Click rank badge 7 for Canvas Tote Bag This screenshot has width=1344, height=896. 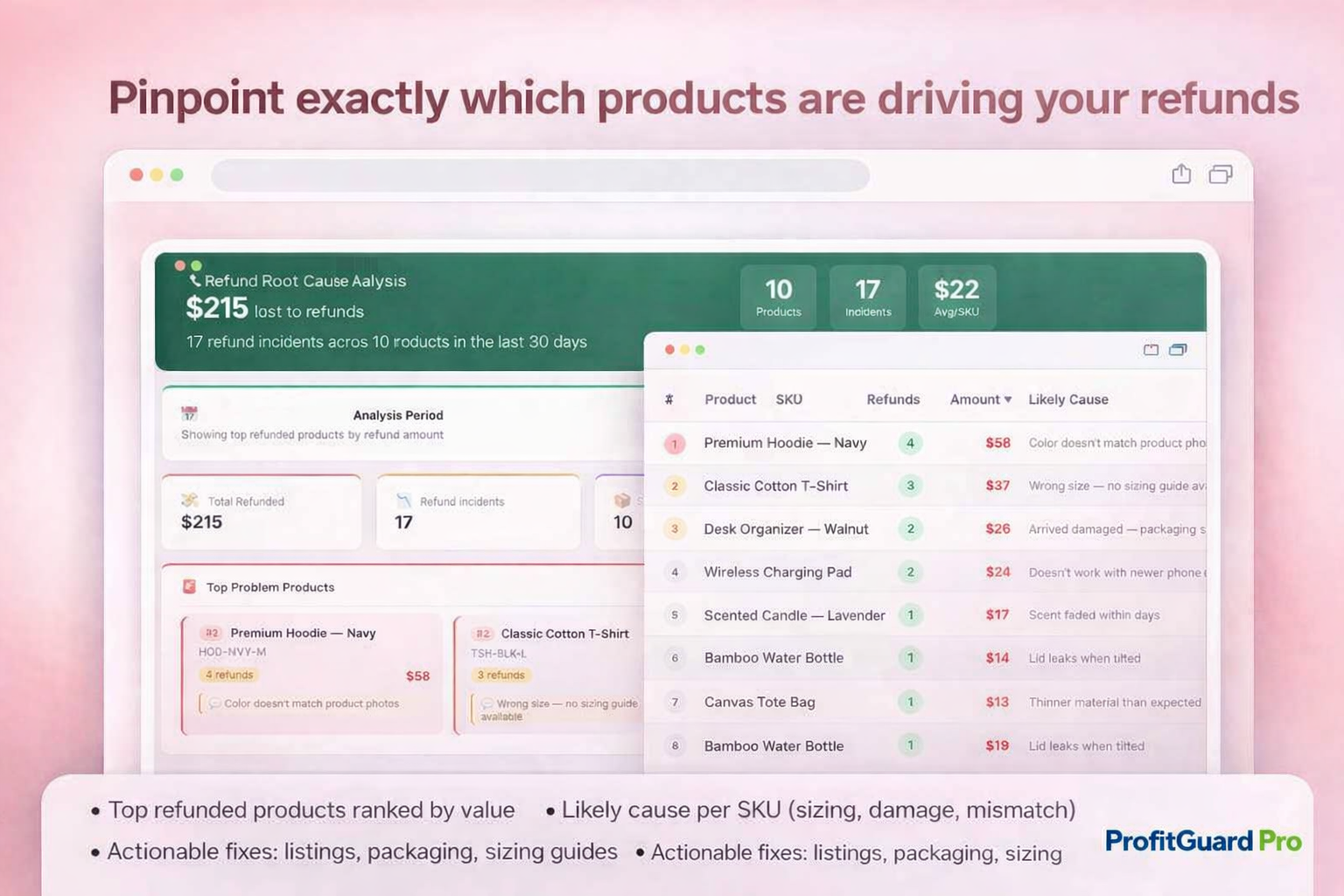pyautogui.click(x=674, y=702)
